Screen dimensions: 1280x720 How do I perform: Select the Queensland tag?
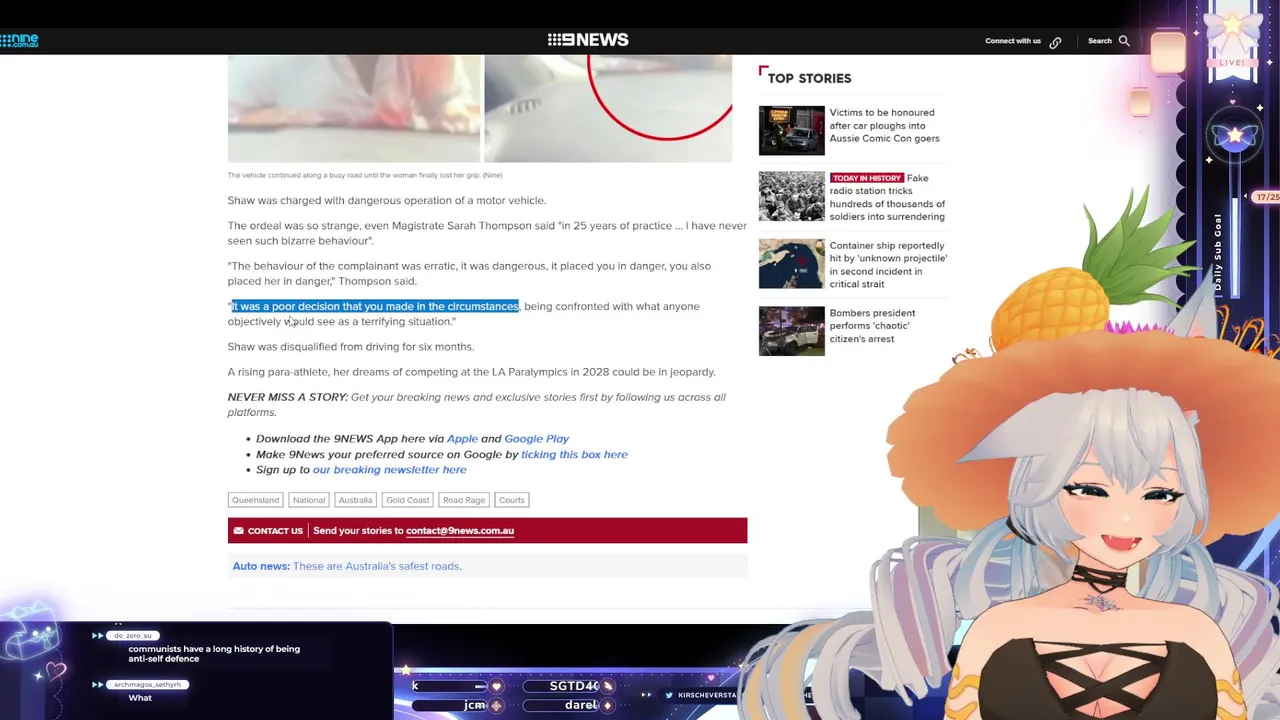click(255, 500)
